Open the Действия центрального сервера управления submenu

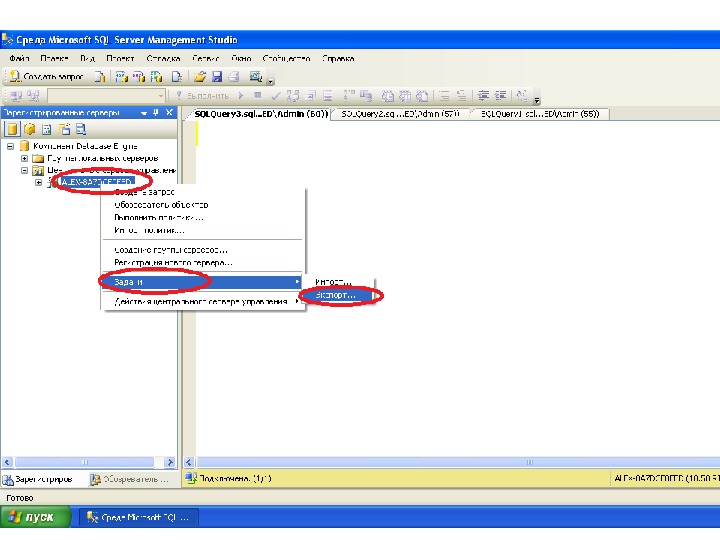pos(202,302)
